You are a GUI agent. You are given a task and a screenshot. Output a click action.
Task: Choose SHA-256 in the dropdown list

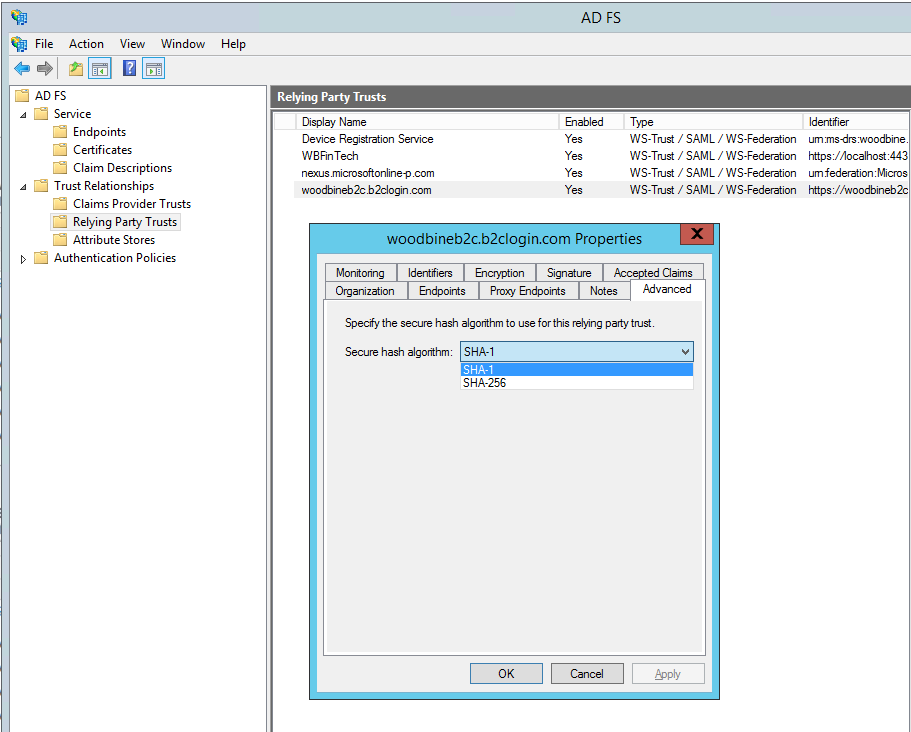coord(577,383)
